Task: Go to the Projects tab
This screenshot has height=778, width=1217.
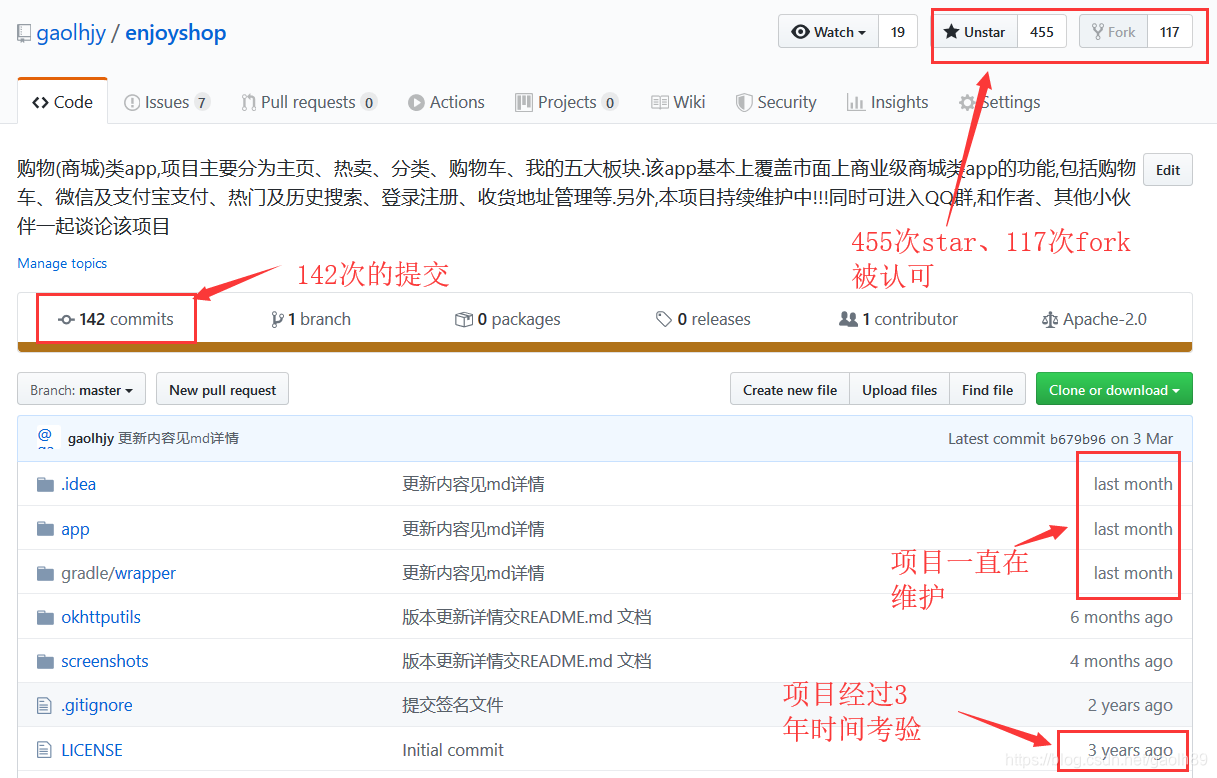Action: [x=567, y=102]
